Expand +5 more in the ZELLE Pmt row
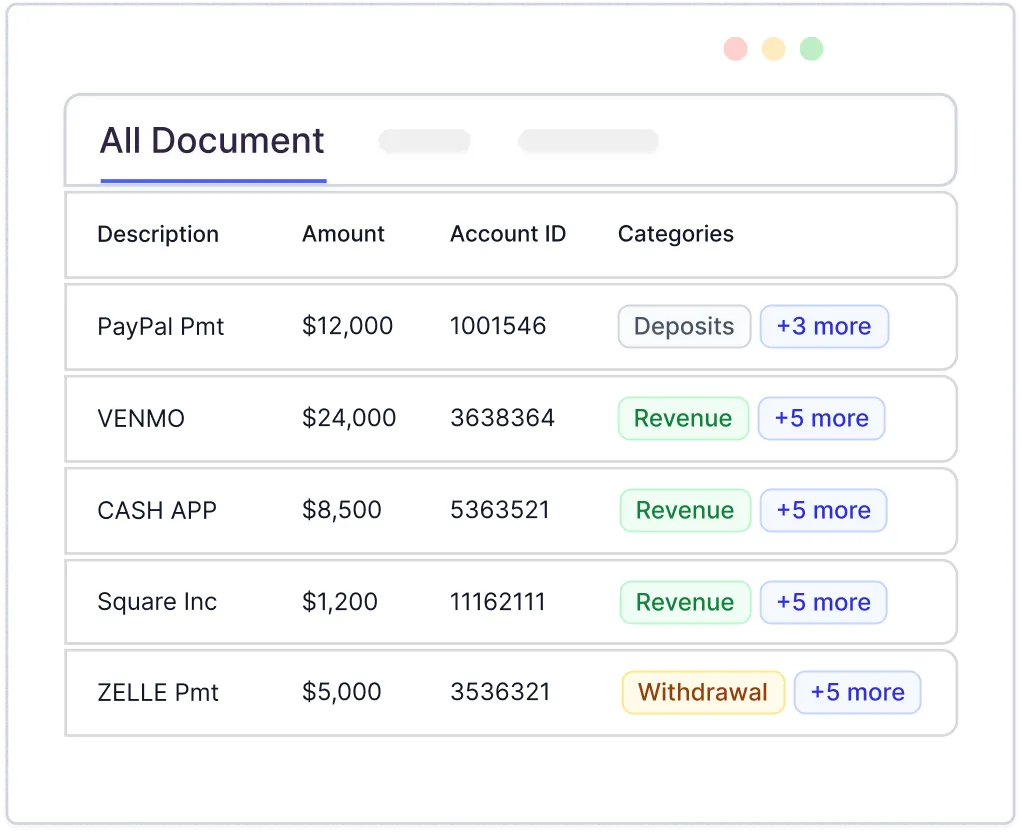Screen dimensions: 1022x834 pos(857,692)
